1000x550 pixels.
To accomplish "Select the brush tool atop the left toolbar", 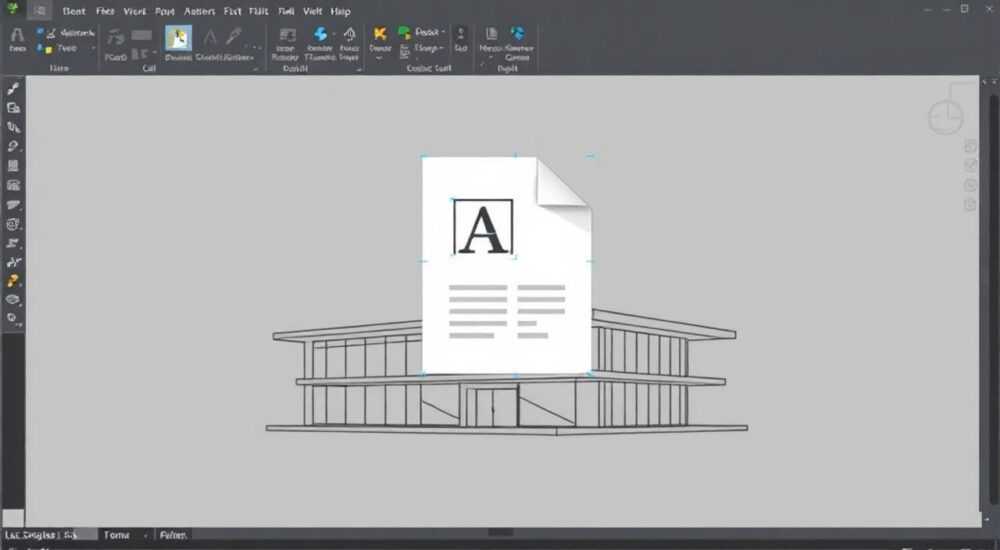I will pos(13,88).
